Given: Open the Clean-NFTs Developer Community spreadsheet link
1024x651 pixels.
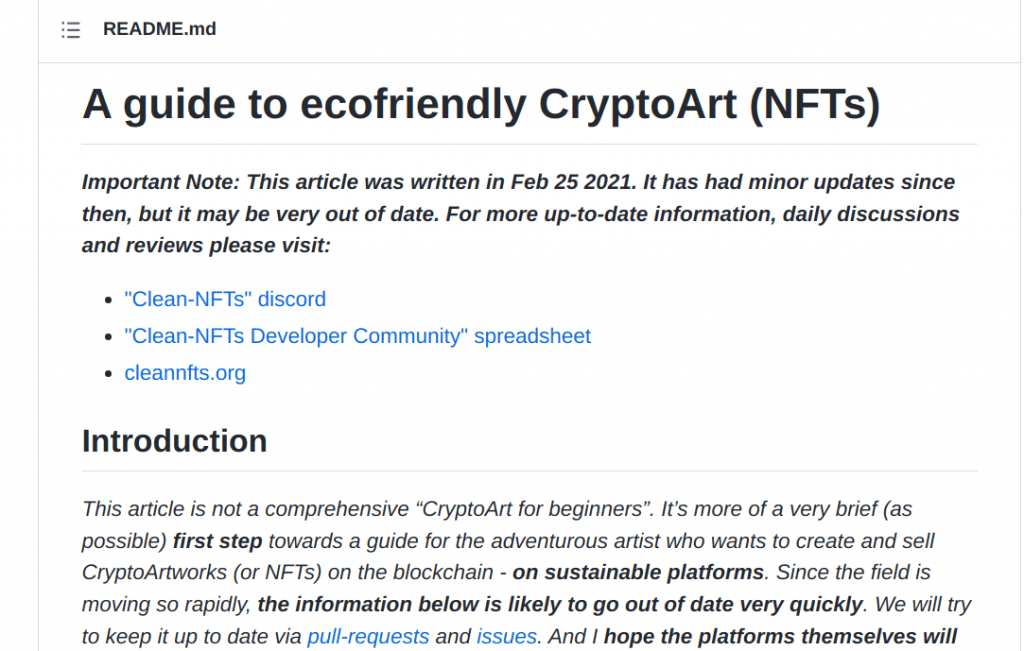Looking at the screenshot, I should [358, 336].
